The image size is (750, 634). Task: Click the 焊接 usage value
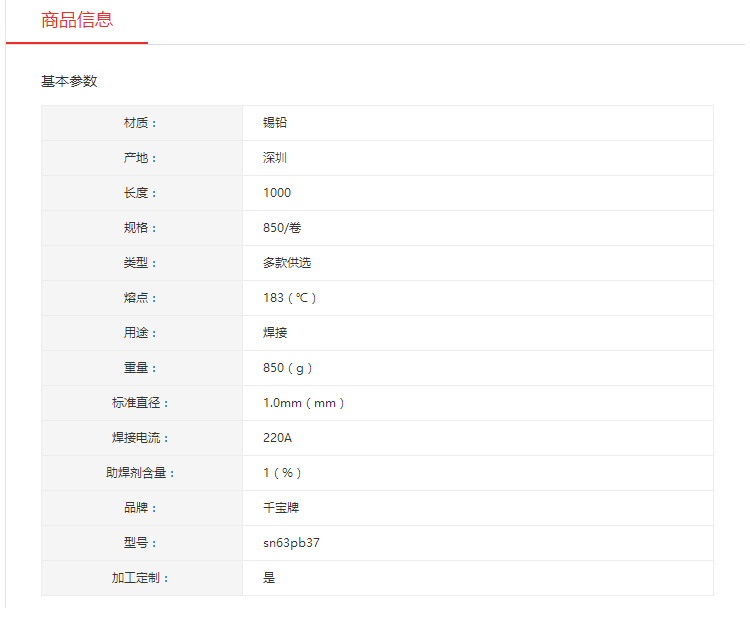[275, 333]
